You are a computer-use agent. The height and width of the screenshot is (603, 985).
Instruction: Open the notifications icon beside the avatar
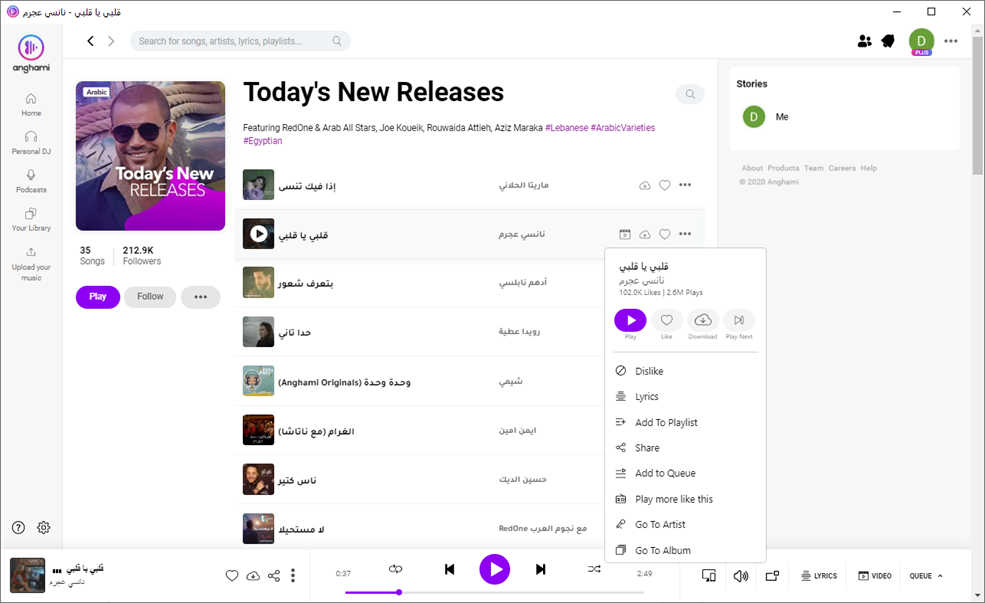coord(888,41)
